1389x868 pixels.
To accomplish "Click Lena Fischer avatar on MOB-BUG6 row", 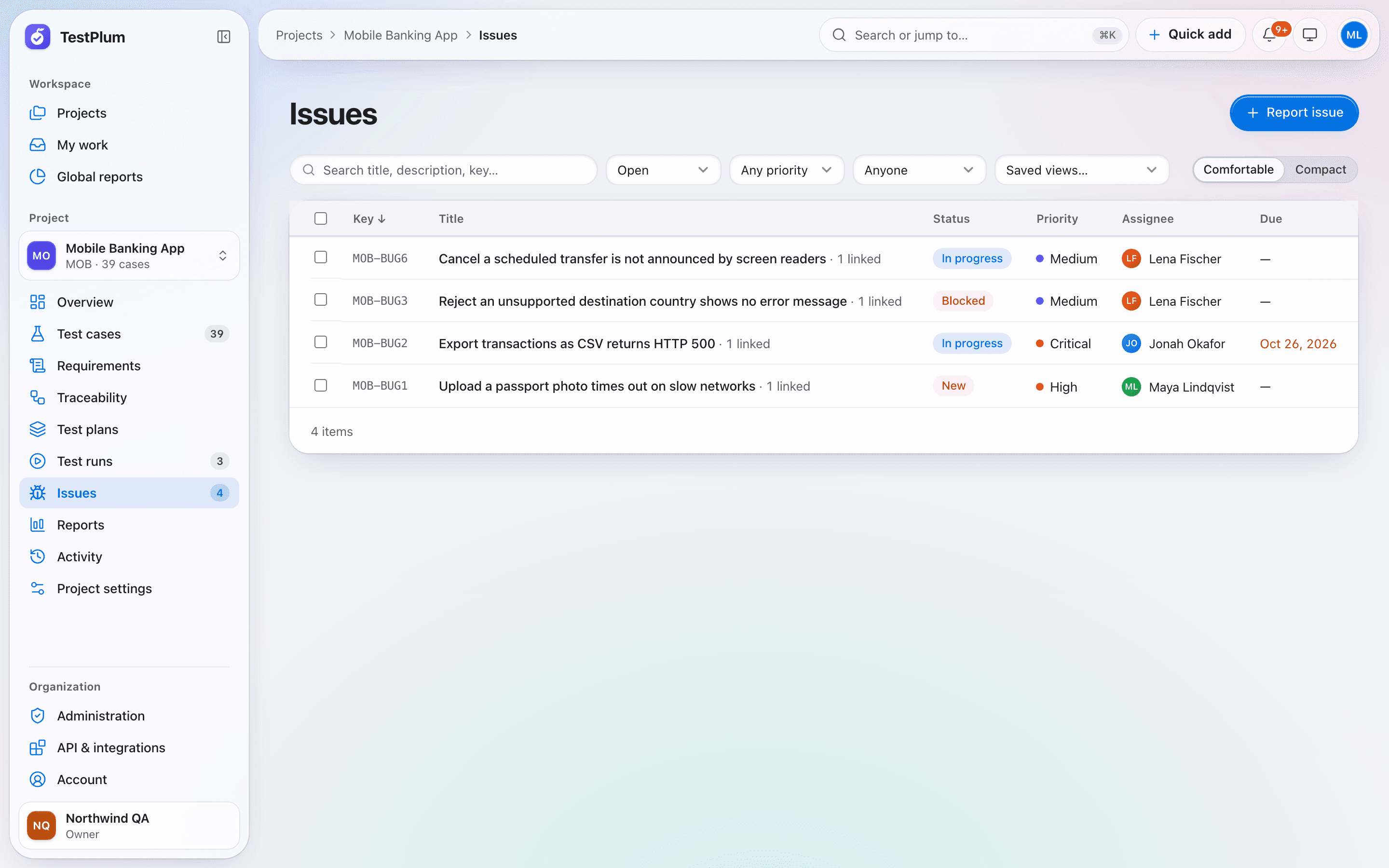I will (x=1130, y=258).
